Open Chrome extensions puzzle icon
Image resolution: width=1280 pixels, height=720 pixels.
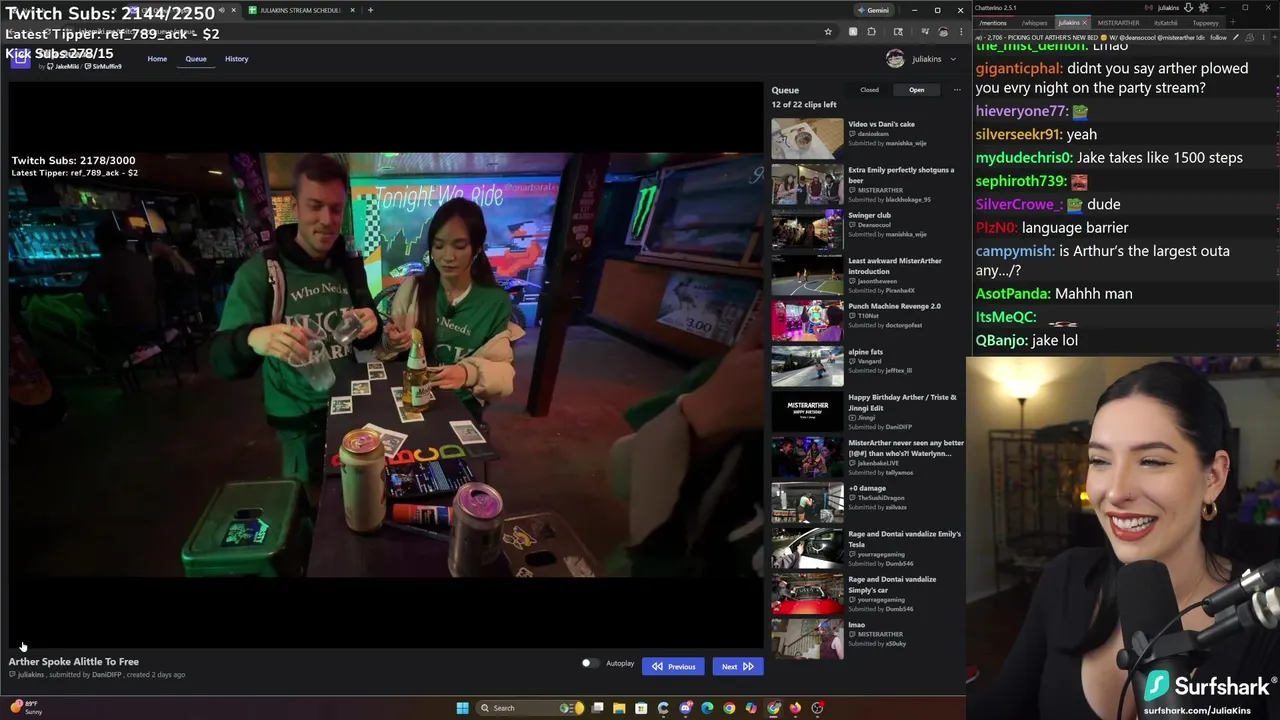coord(871,32)
